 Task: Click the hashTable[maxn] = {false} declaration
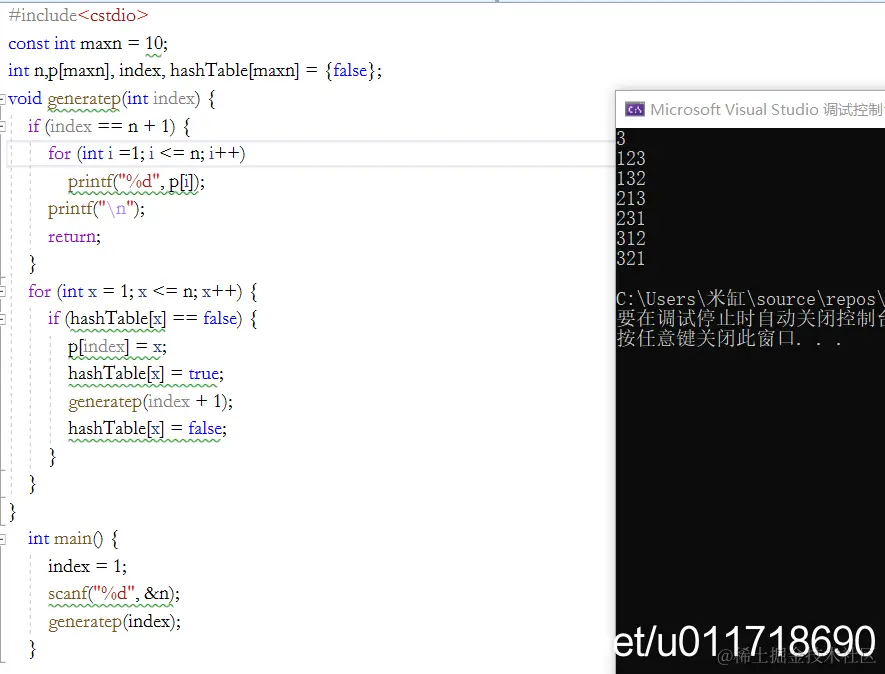pyautogui.click(x=276, y=71)
